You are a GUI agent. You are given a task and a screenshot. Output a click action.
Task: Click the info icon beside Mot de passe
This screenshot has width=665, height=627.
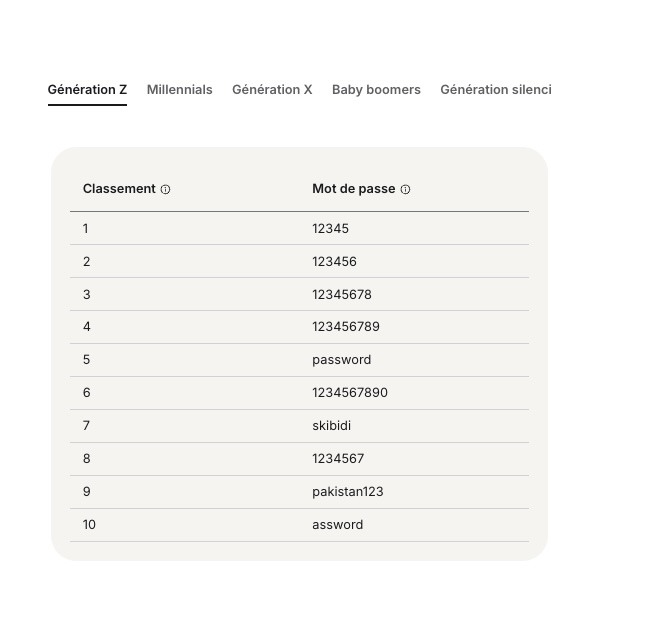tap(405, 189)
